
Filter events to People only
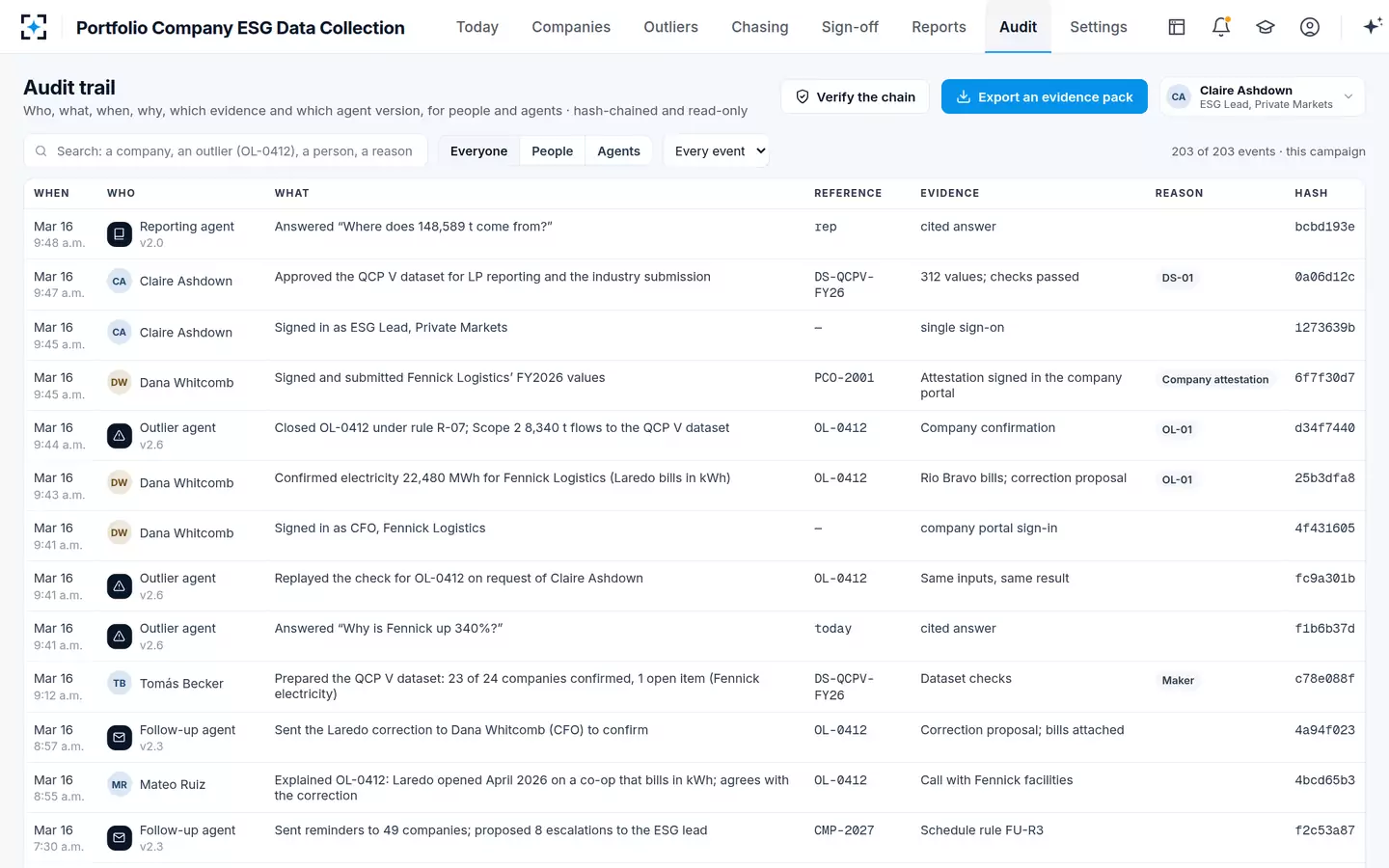pyautogui.click(x=553, y=151)
